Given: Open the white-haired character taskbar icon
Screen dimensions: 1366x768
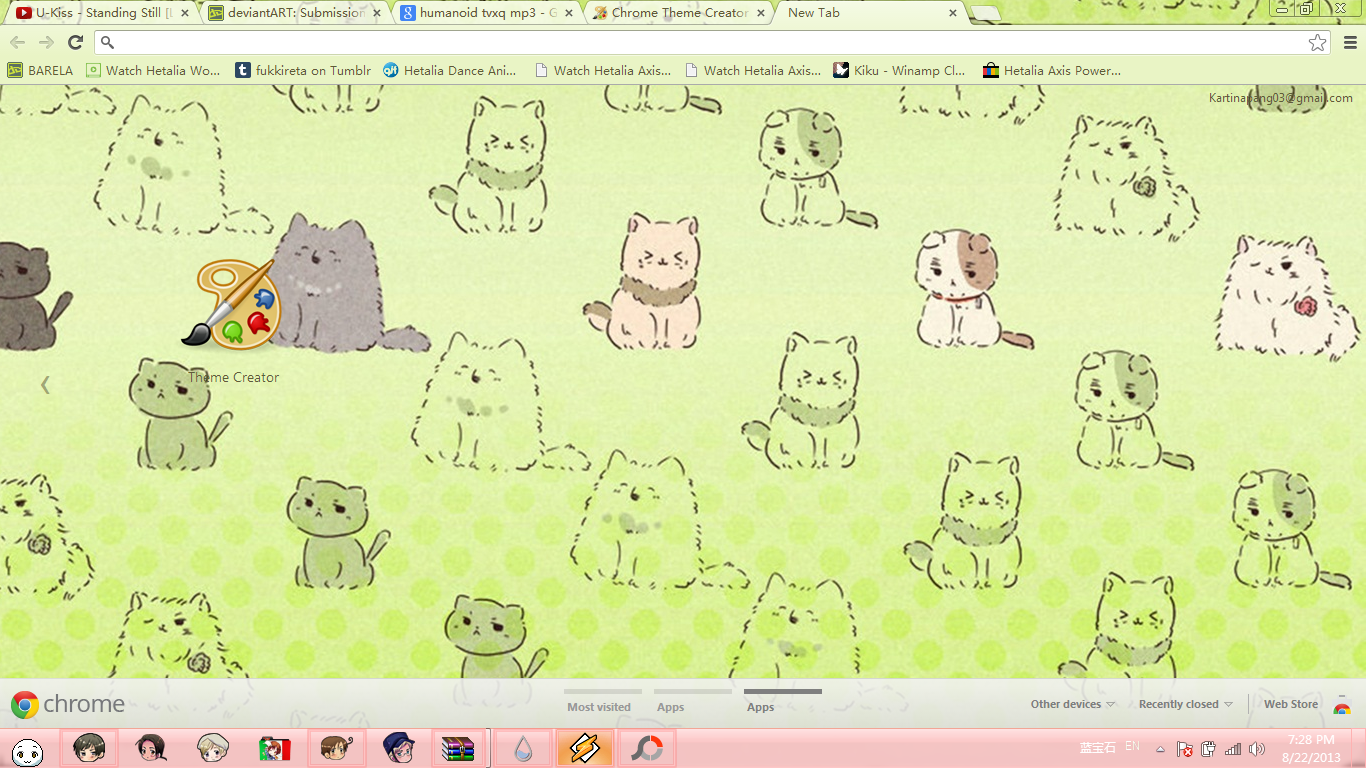Looking at the screenshot, I should (213, 748).
